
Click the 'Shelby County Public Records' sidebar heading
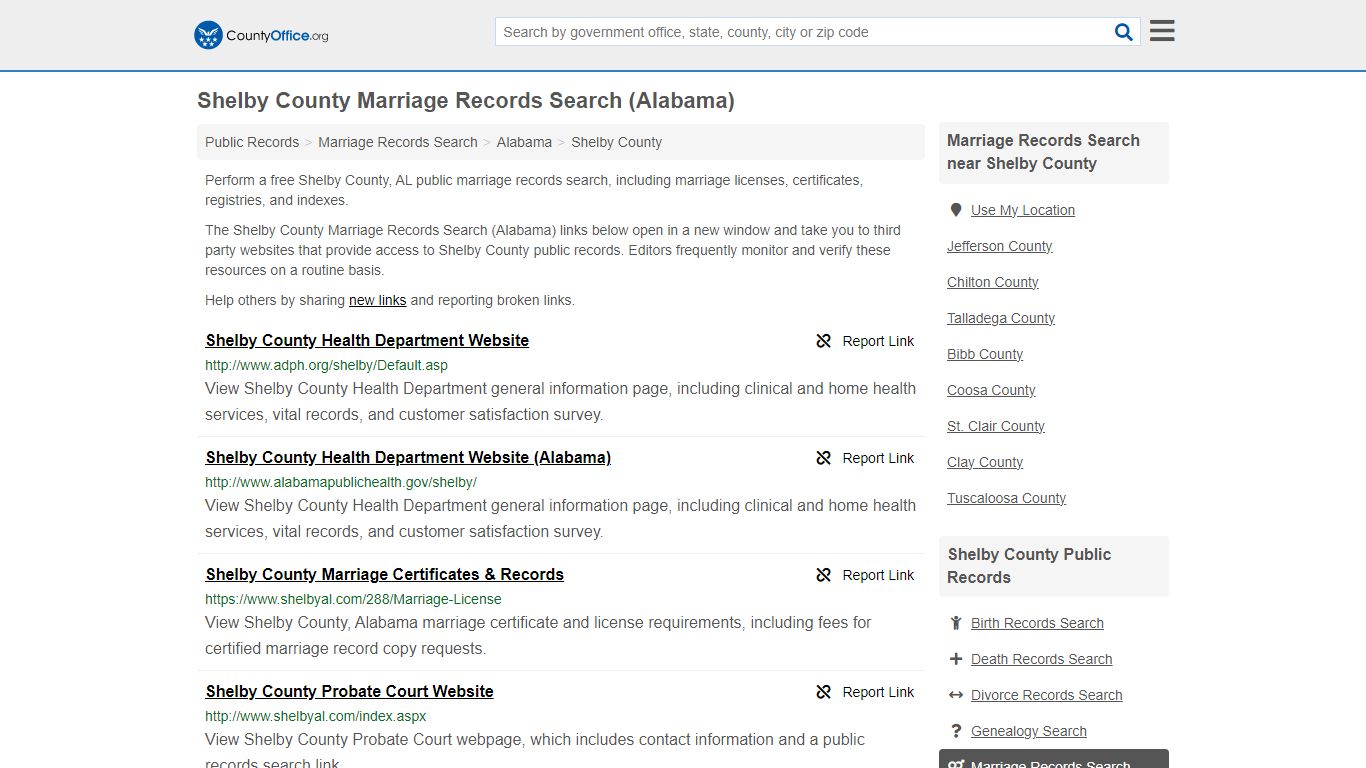point(1029,566)
